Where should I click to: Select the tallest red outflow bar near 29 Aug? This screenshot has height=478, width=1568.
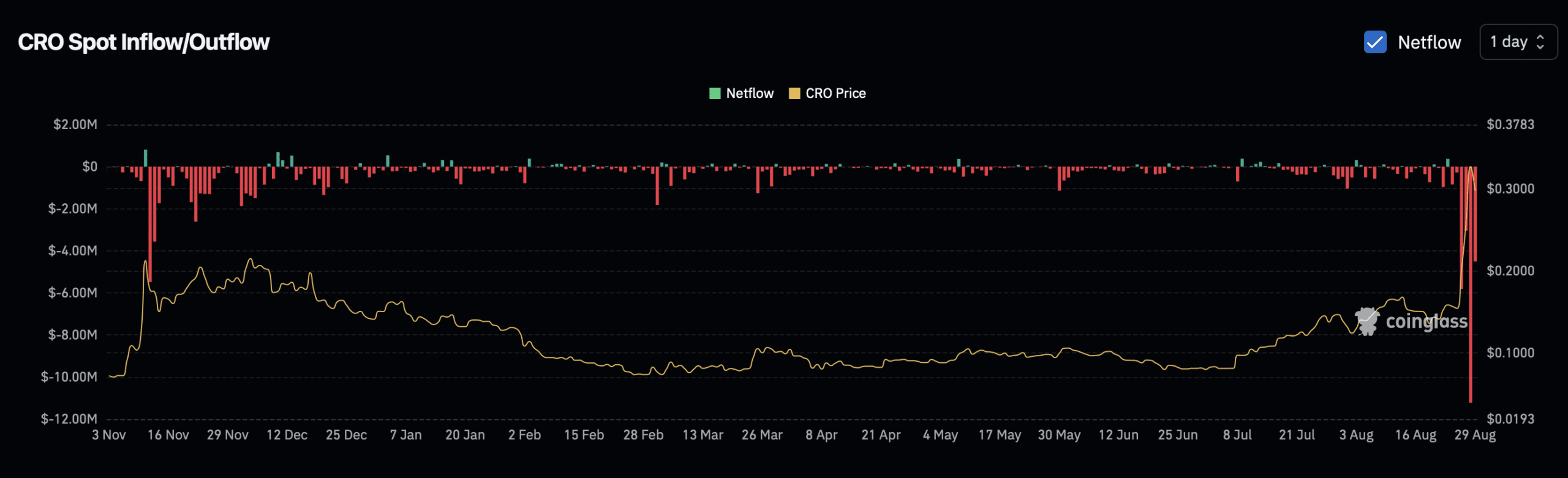pyautogui.click(x=1471, y=306)
